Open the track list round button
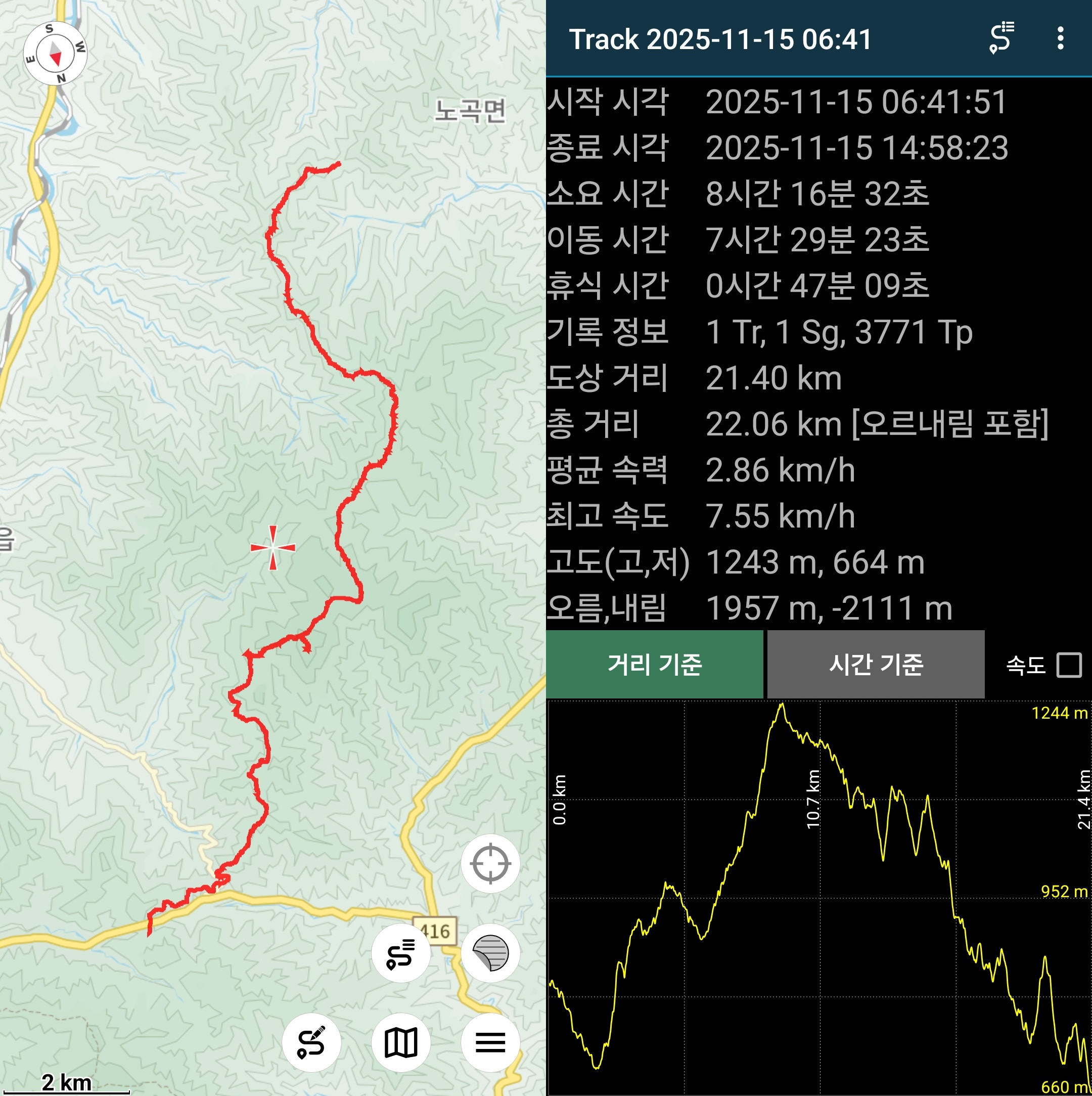 401,953
